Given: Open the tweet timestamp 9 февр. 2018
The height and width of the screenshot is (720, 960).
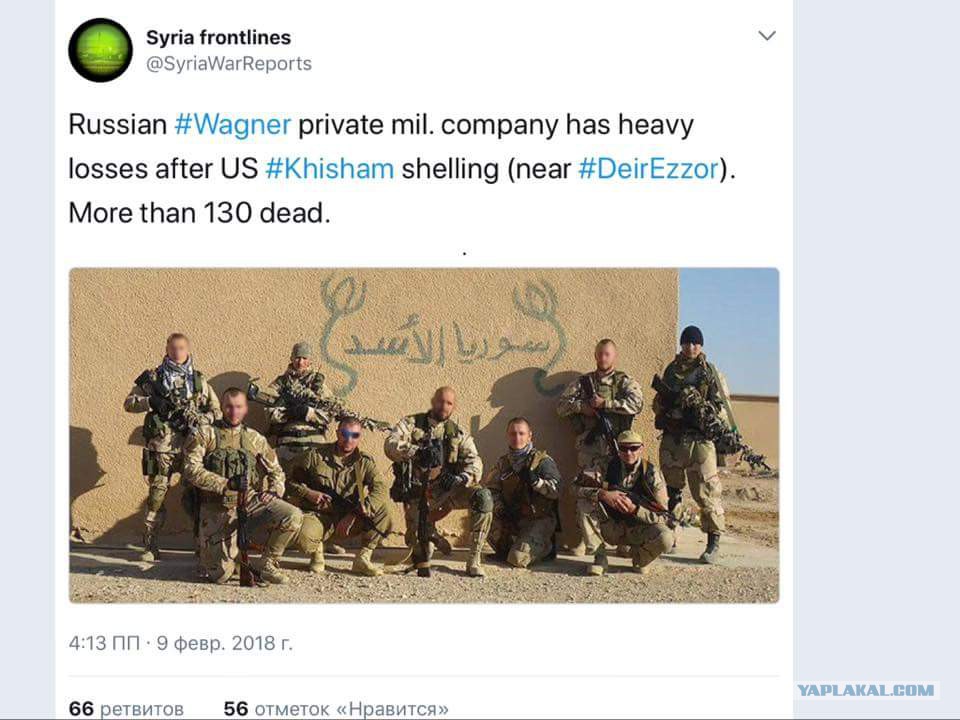Looking at the screenshot, I should pos(225,643).
